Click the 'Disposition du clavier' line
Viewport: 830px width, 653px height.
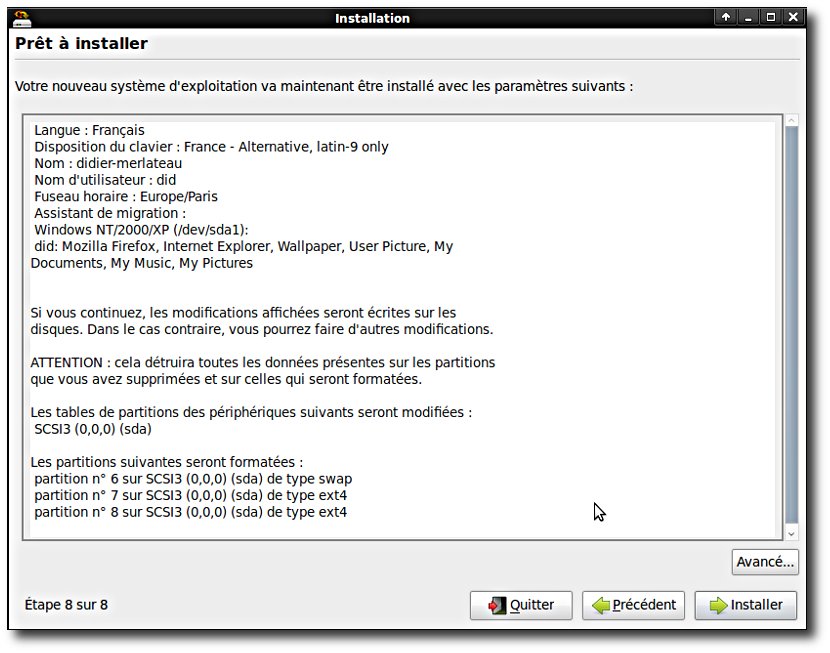point(211,147)
